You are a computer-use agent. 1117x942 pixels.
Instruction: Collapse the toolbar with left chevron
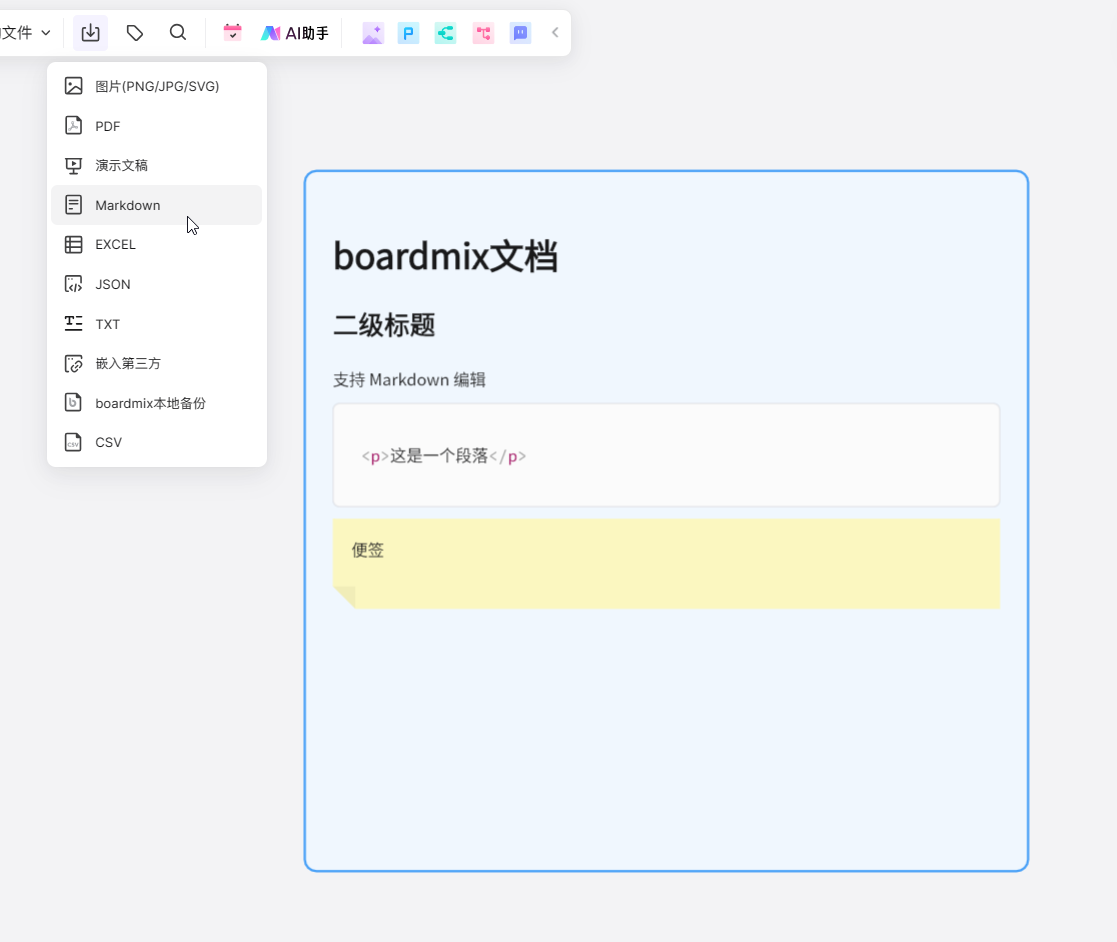555,33
